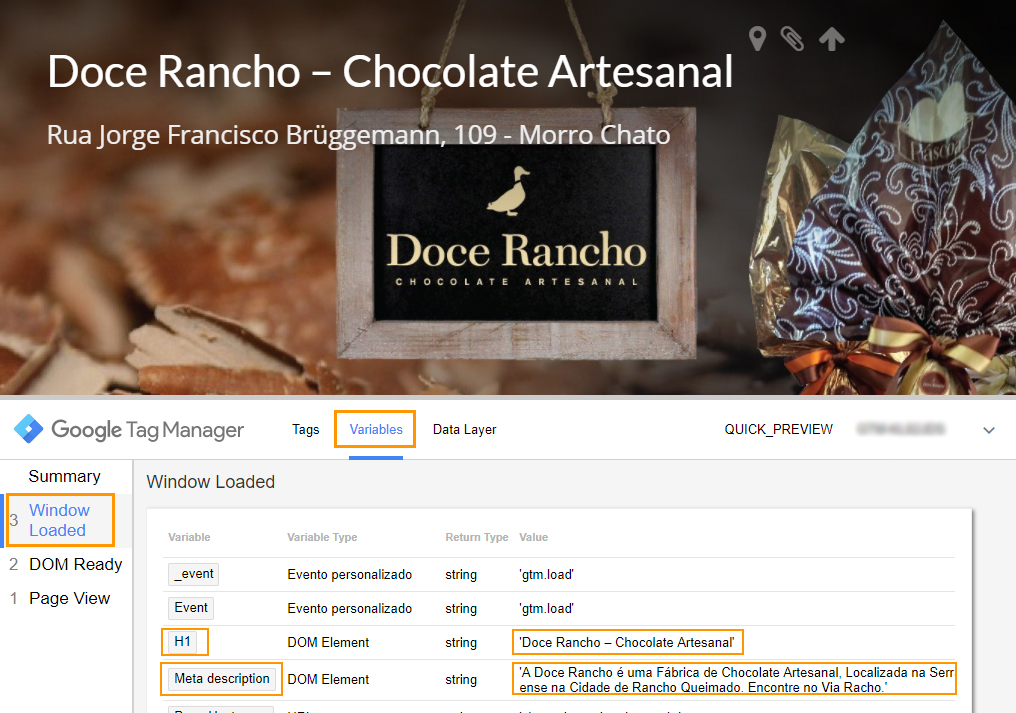Click the Rua Jorge Francisco Brüggemann address
This screenshot has width=1016, height=713.
358,135
